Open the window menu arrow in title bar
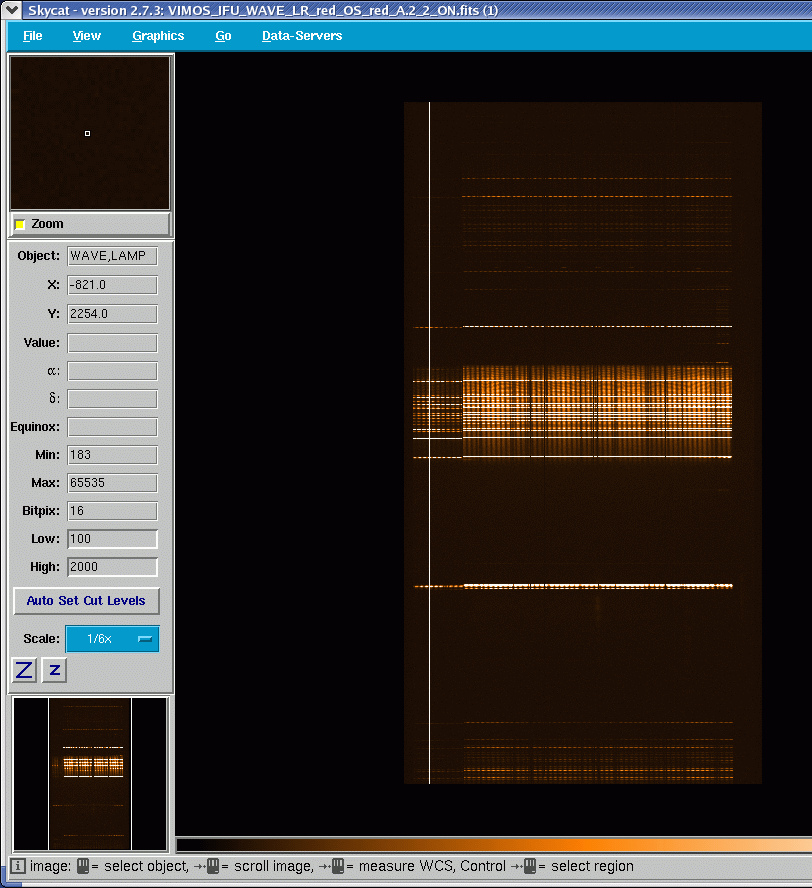Viewport: 812px width, 888px height. pyautogui.click(x=11, y=10)
